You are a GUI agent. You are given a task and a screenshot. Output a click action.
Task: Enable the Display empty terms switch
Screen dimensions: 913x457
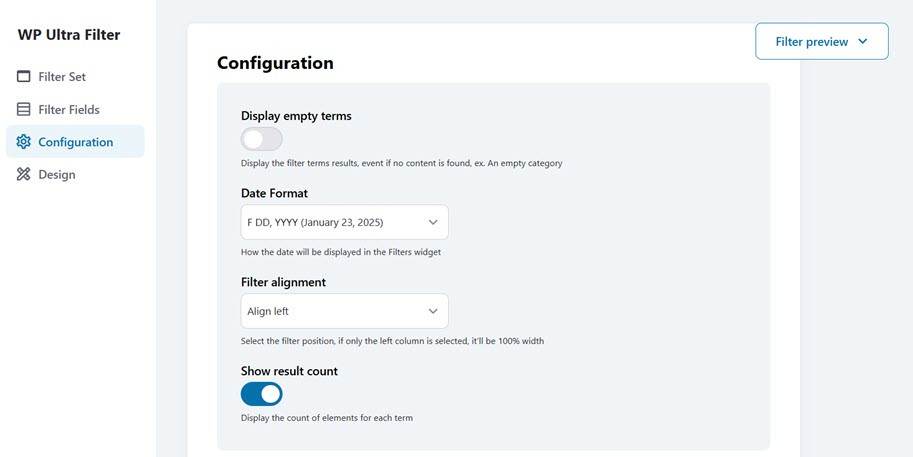coord(262,139)
